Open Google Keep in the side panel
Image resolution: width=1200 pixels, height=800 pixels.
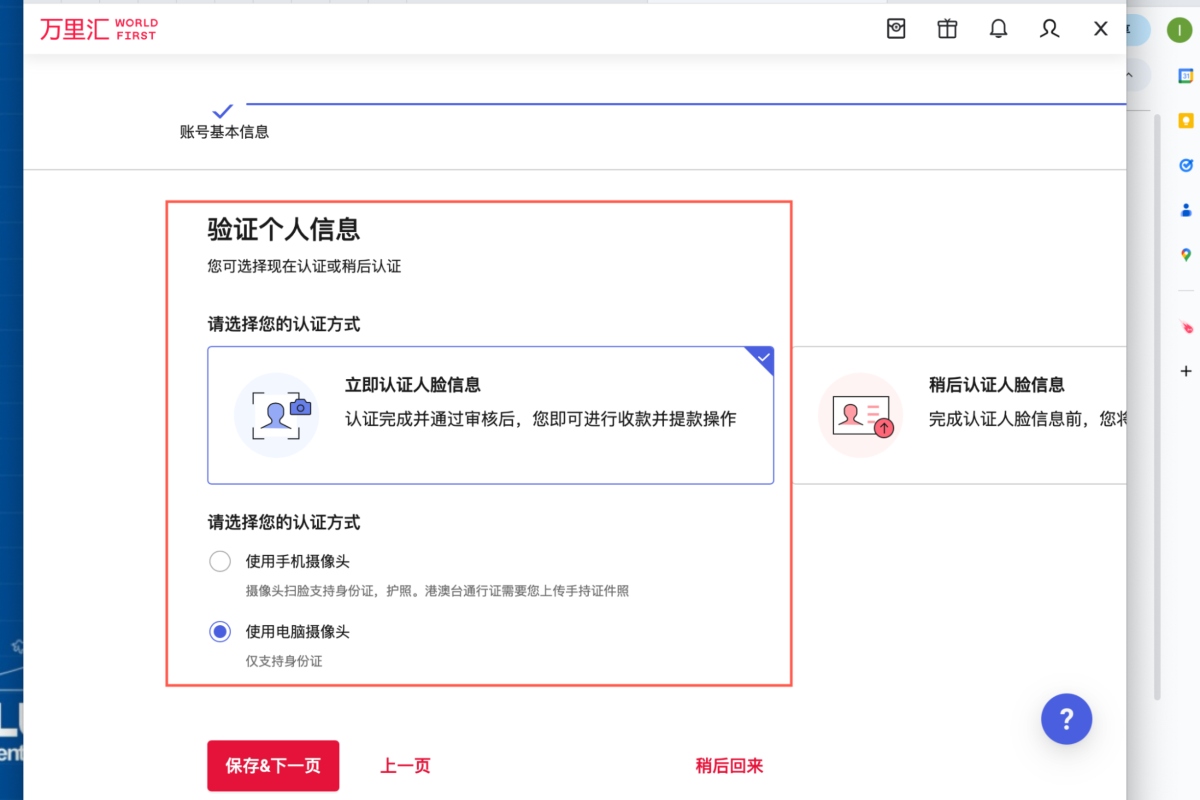[x=1186, y=121]
